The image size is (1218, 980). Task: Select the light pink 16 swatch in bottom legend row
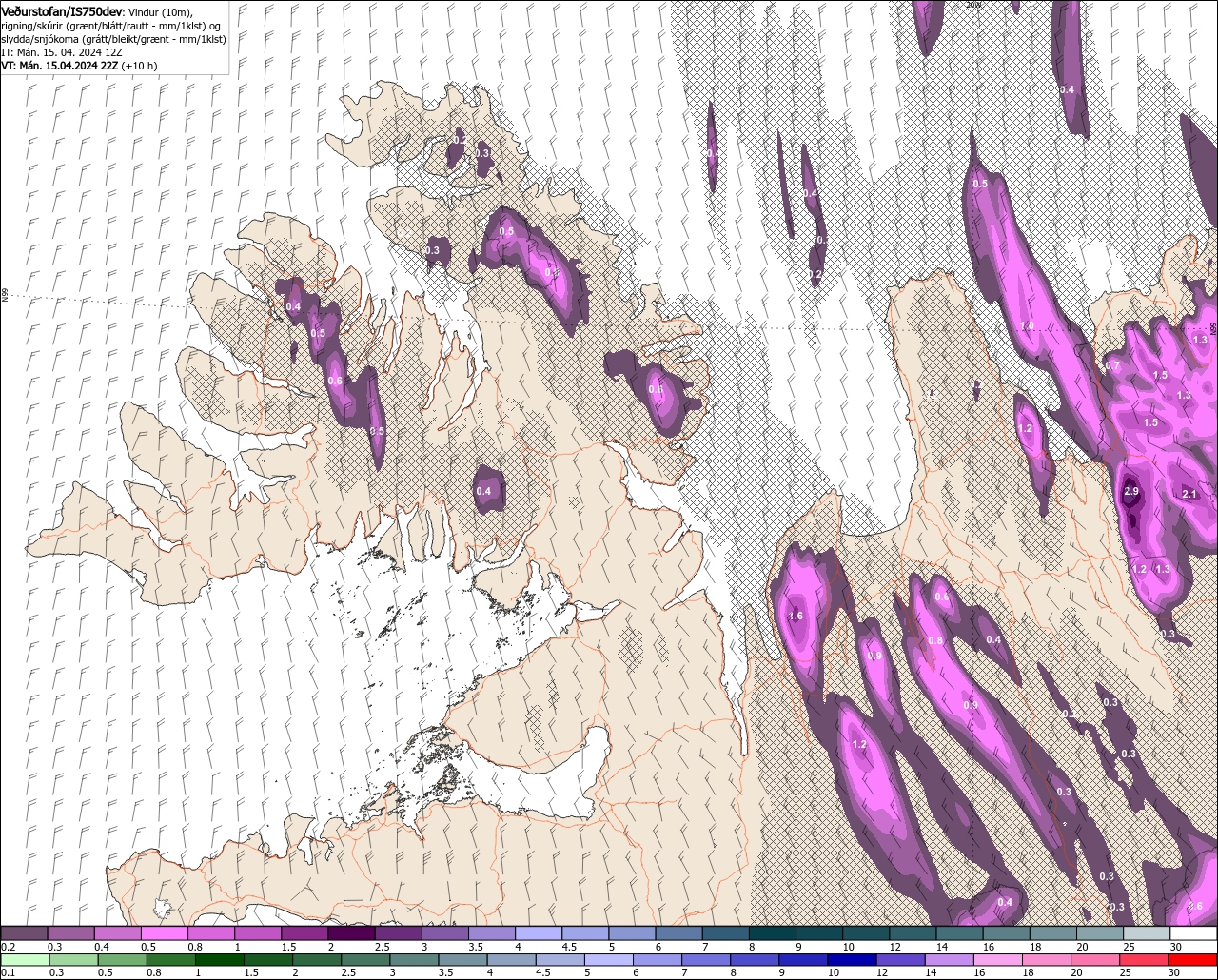pyautogui.click(x=998, y=960)
